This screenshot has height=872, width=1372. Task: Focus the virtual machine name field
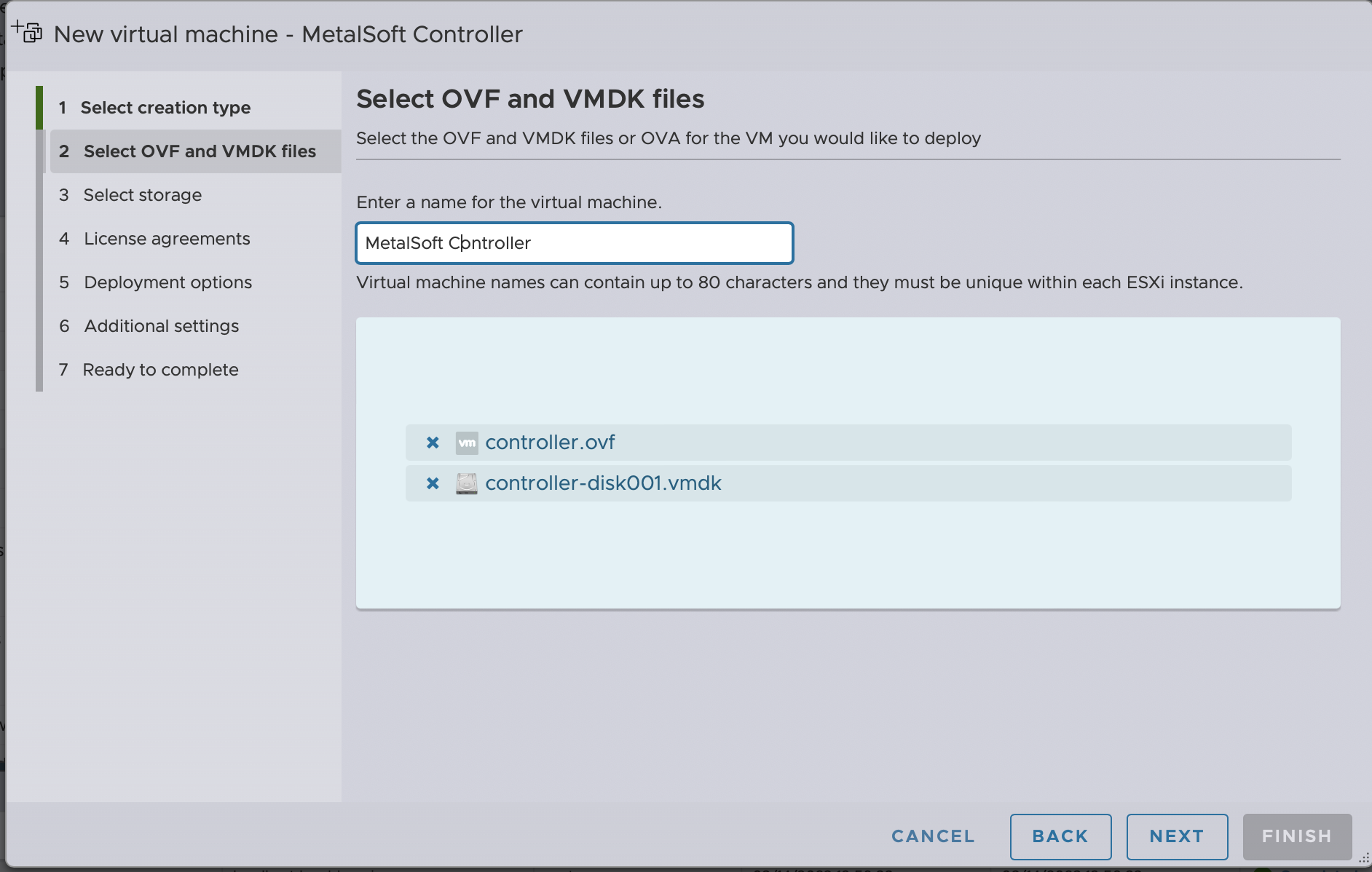pyautogui.click(x=574, y=243)
